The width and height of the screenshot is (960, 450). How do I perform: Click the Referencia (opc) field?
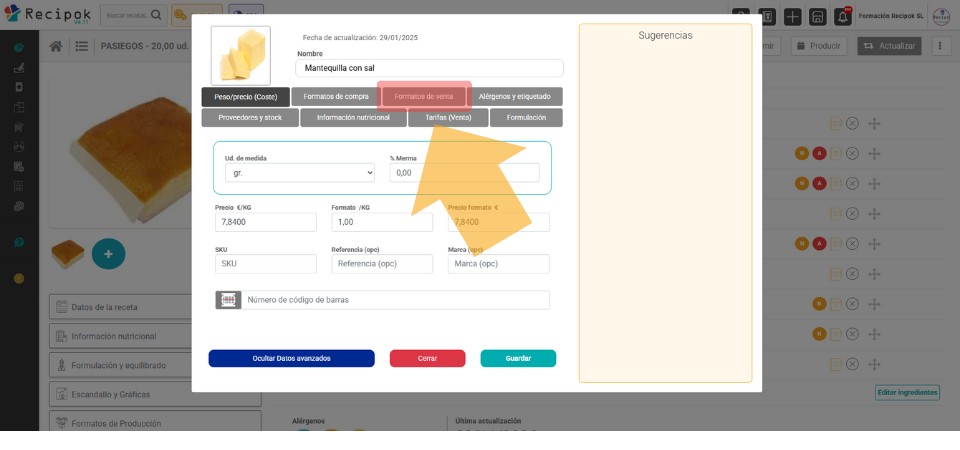382,264
